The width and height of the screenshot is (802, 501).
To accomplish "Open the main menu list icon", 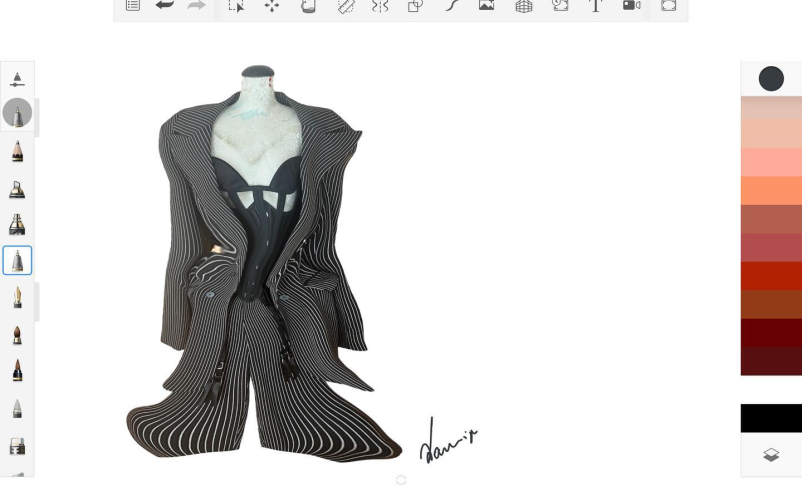I will tap(132, 6).
